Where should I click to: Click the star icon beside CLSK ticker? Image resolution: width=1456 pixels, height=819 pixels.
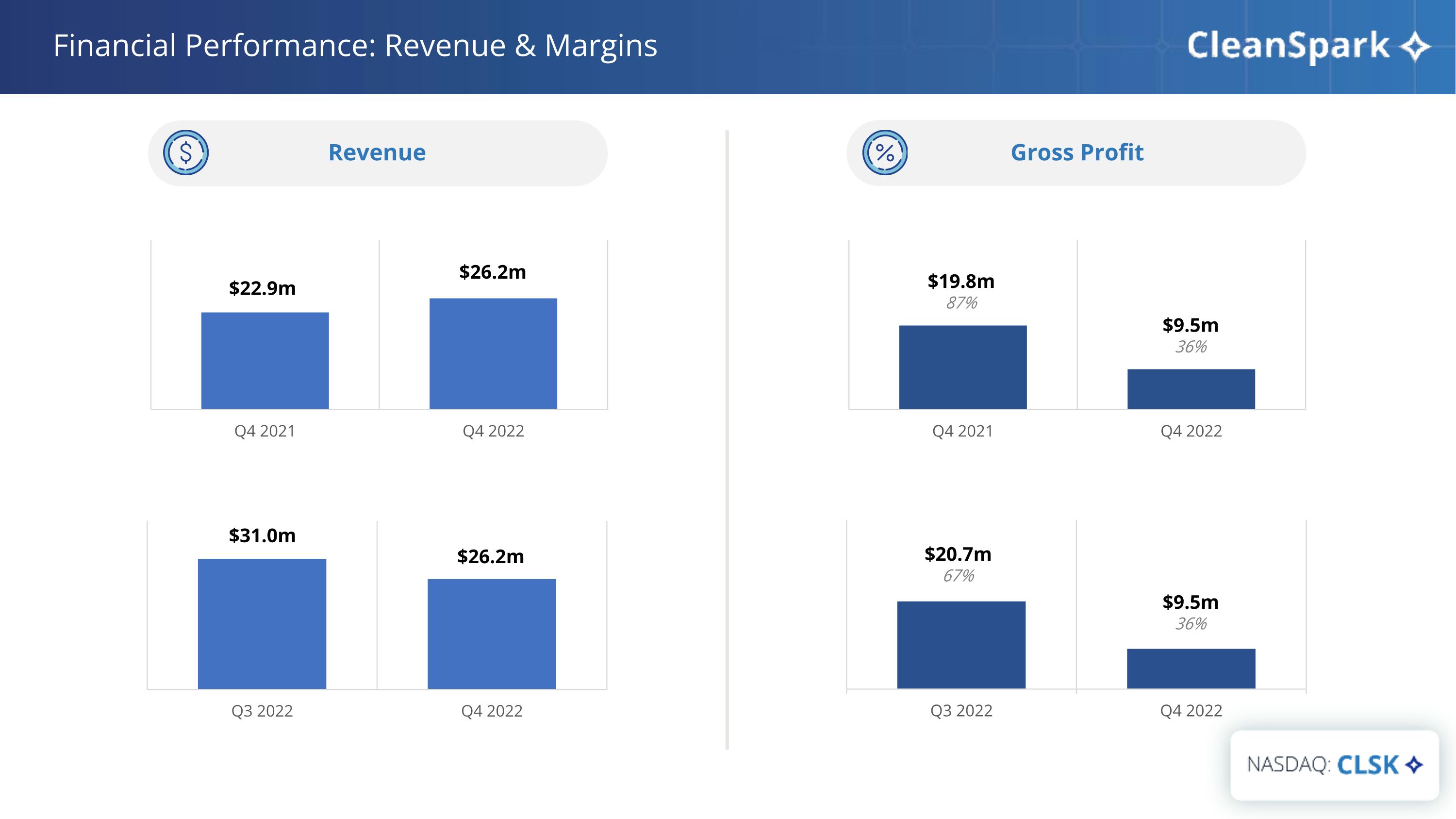click(x=1414, y=765)
